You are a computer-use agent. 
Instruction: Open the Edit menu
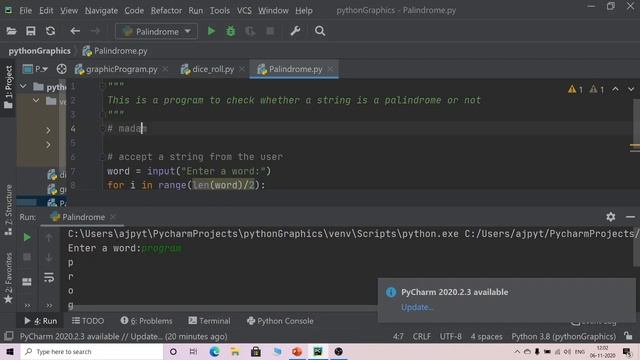(x=46, y=10)
